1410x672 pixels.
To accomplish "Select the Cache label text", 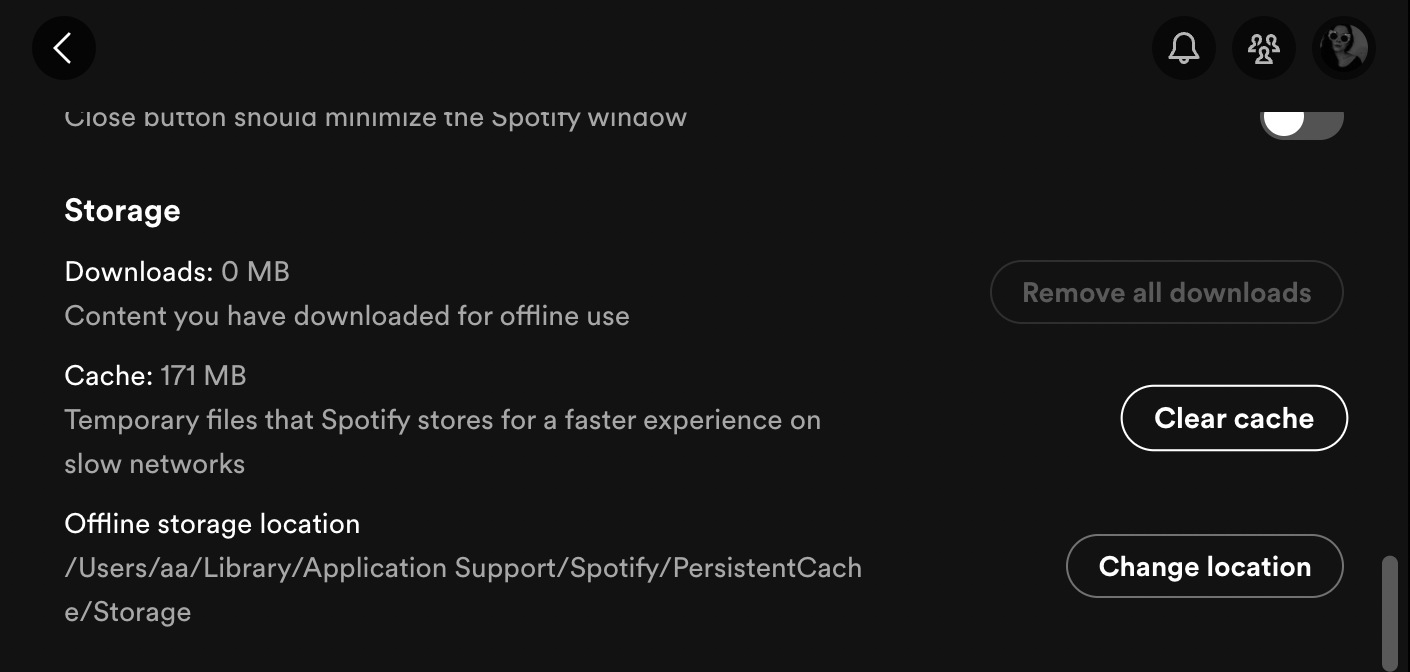I will (108, 376).
